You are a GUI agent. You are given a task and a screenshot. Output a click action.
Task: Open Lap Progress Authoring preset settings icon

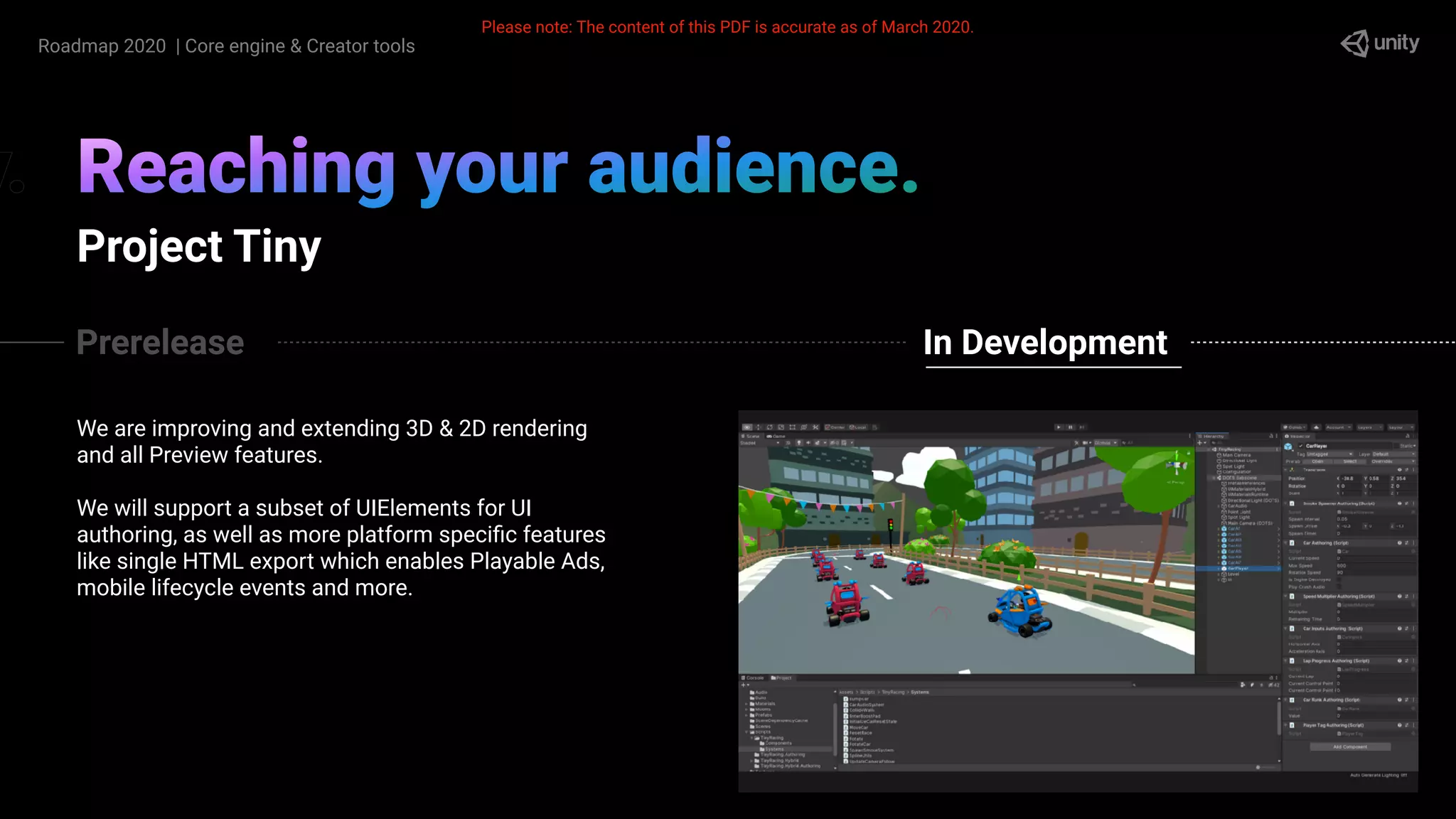(1406, 660)
